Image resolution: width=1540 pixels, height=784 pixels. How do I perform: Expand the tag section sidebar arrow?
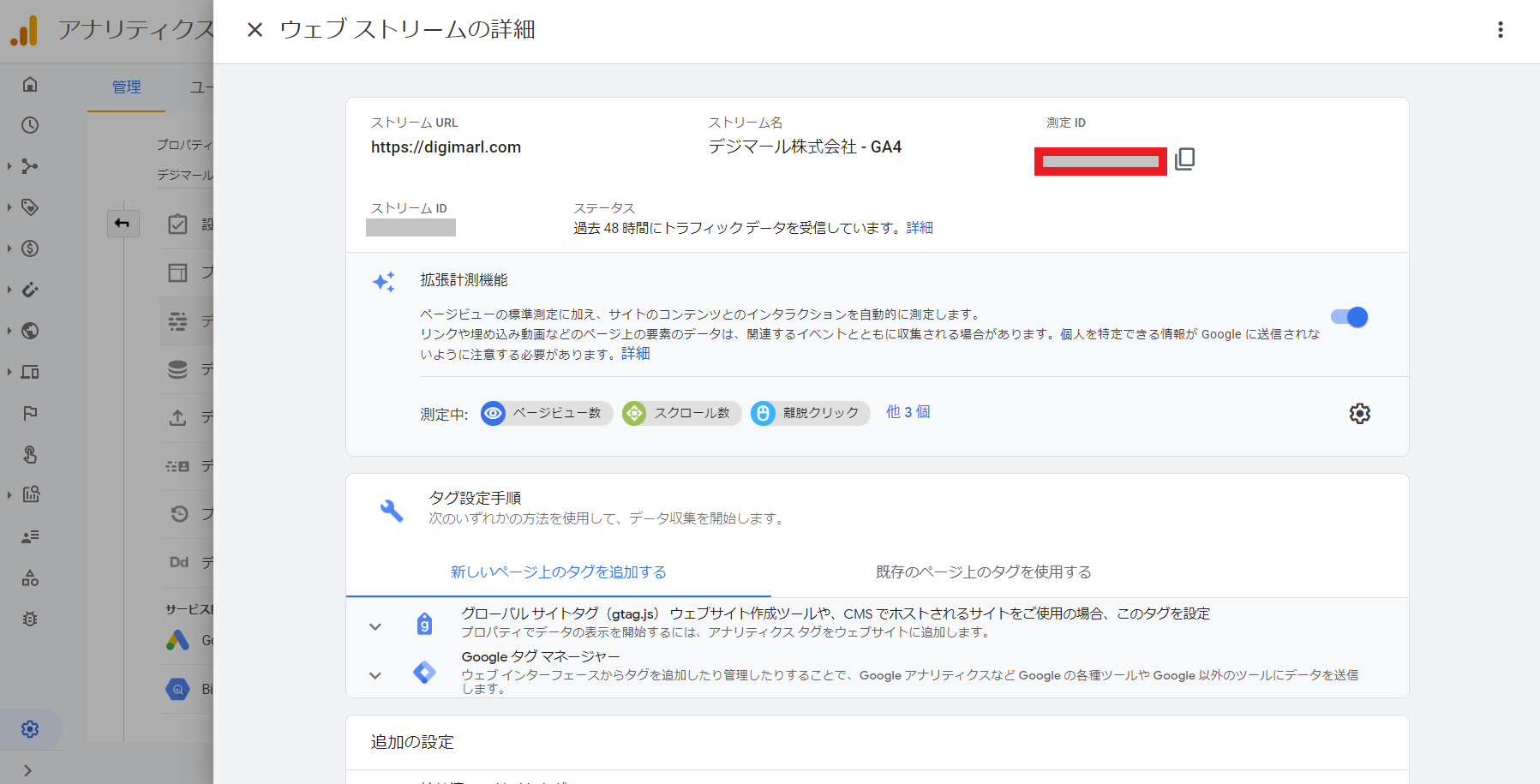(x=9, y=207)
